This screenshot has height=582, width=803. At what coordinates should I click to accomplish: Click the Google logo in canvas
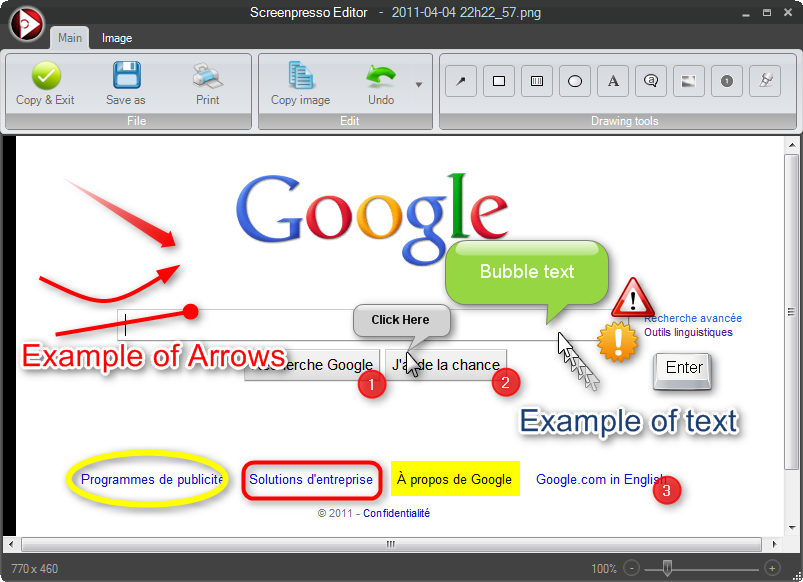pos(372,217)
